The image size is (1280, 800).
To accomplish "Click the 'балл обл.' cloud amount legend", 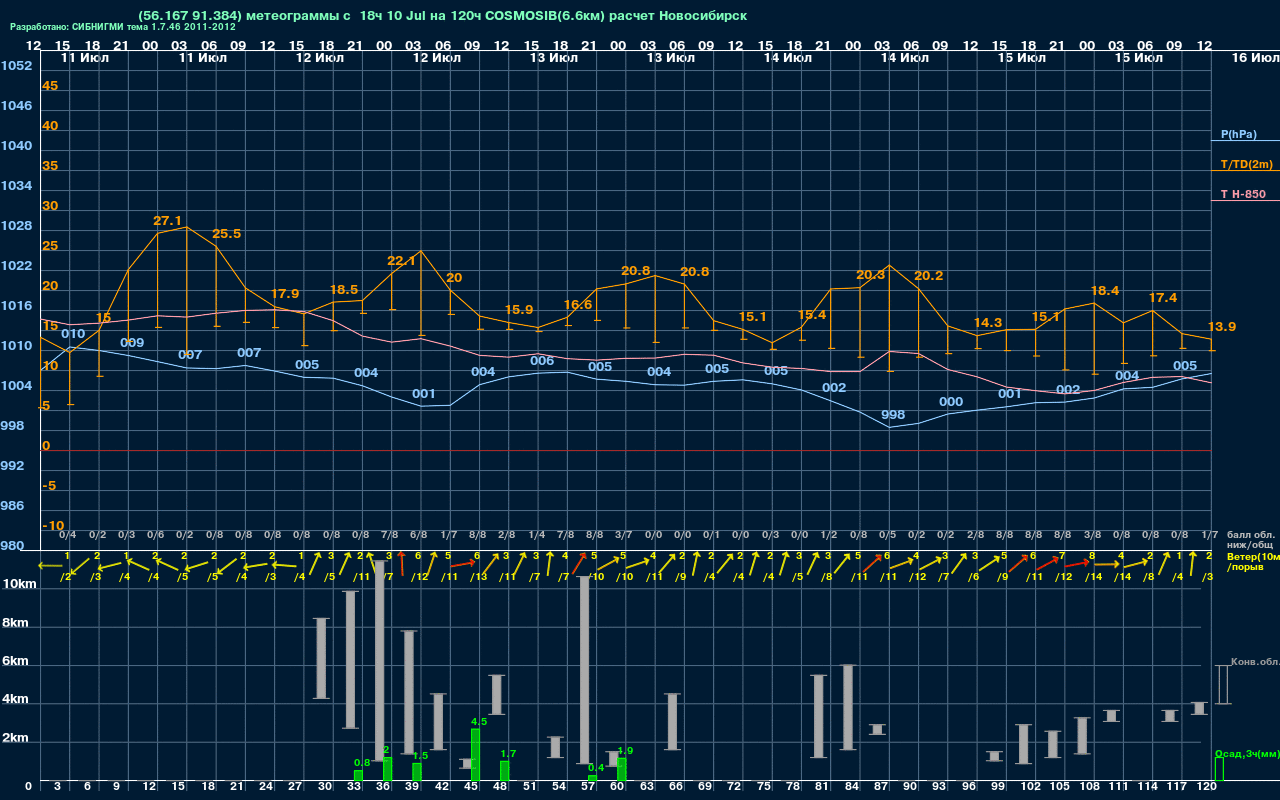I will point(1250,535).
